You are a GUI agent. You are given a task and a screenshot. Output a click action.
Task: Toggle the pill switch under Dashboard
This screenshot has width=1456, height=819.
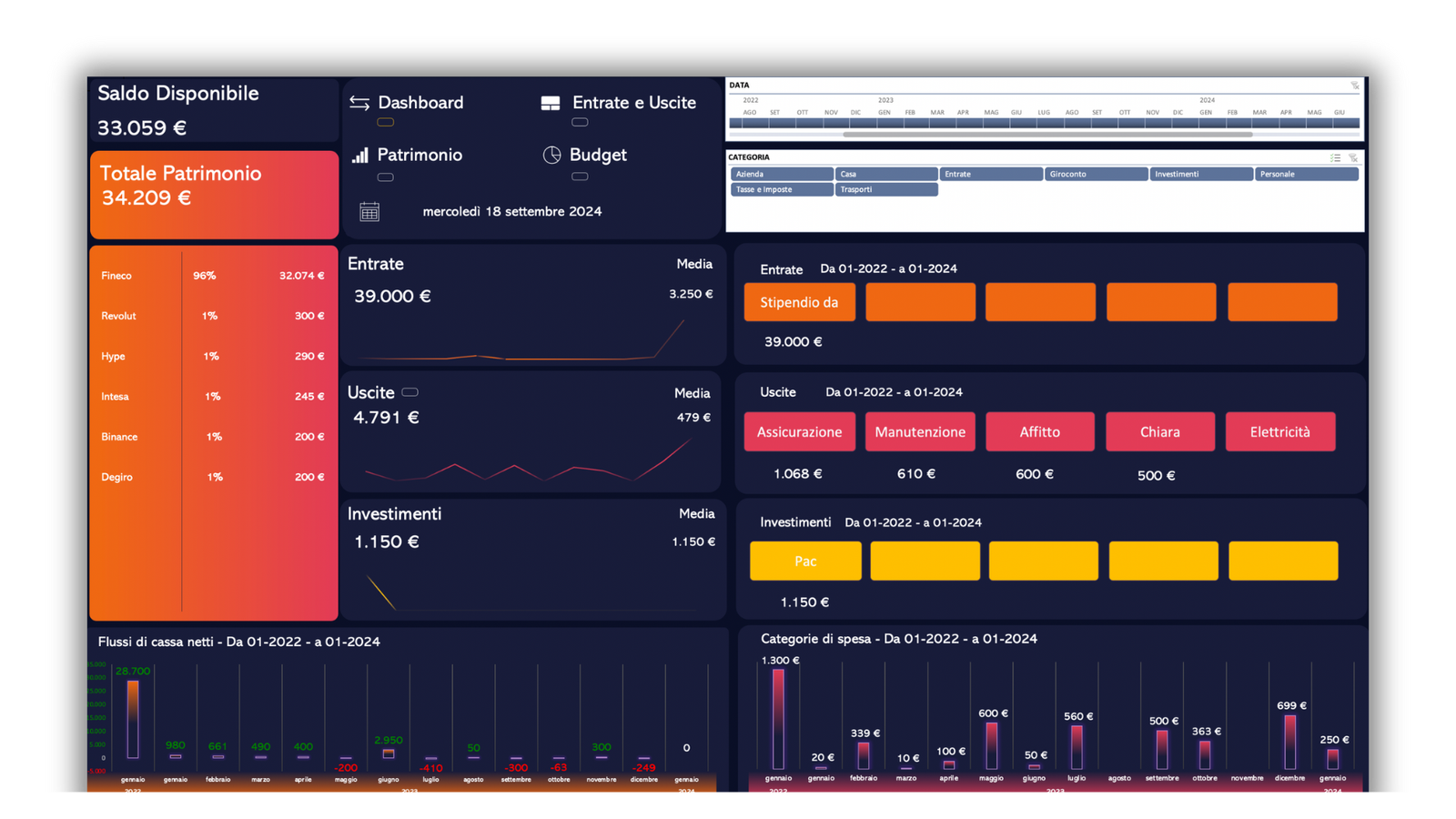(386, 122)
